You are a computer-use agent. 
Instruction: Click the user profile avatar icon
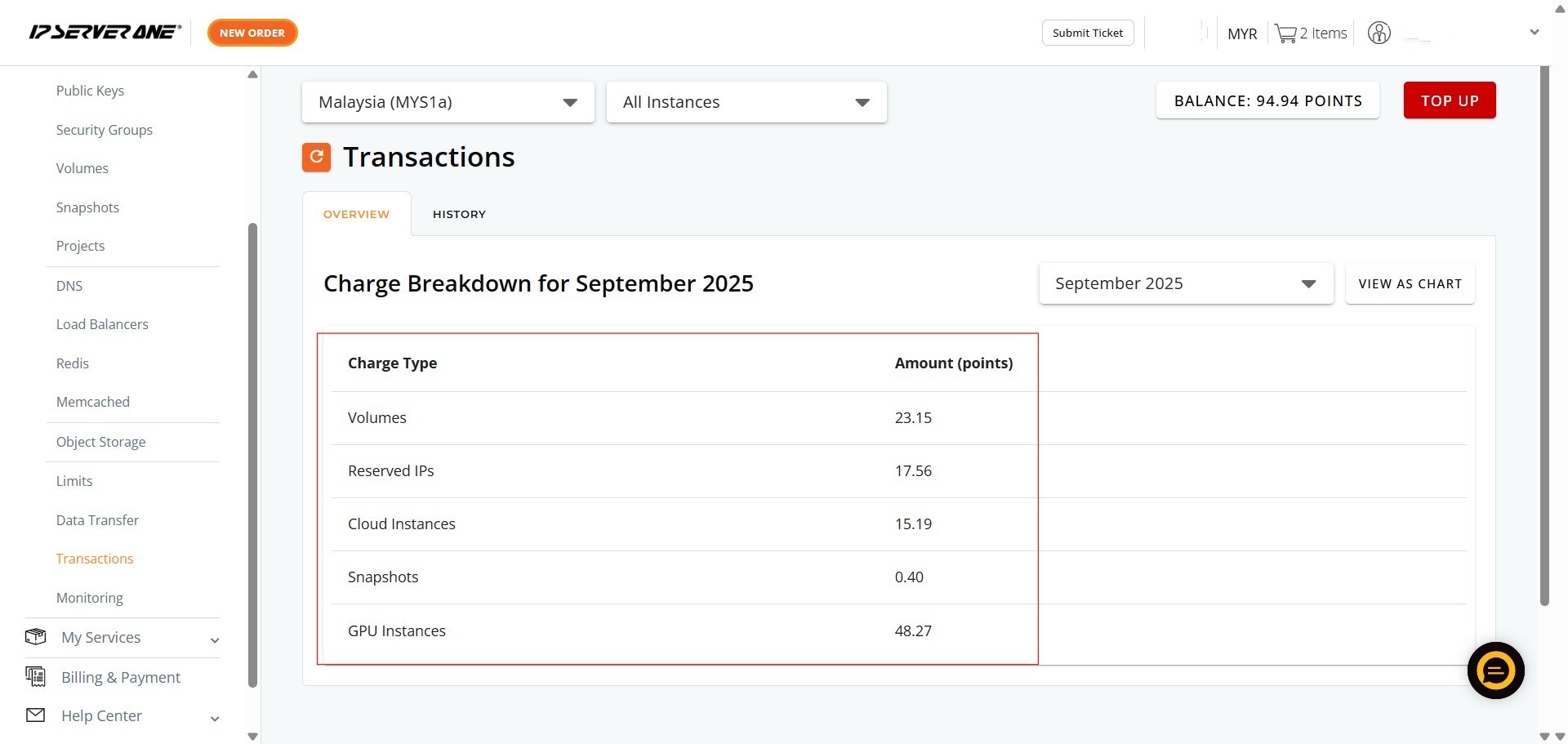click(x=1379, y=33)
